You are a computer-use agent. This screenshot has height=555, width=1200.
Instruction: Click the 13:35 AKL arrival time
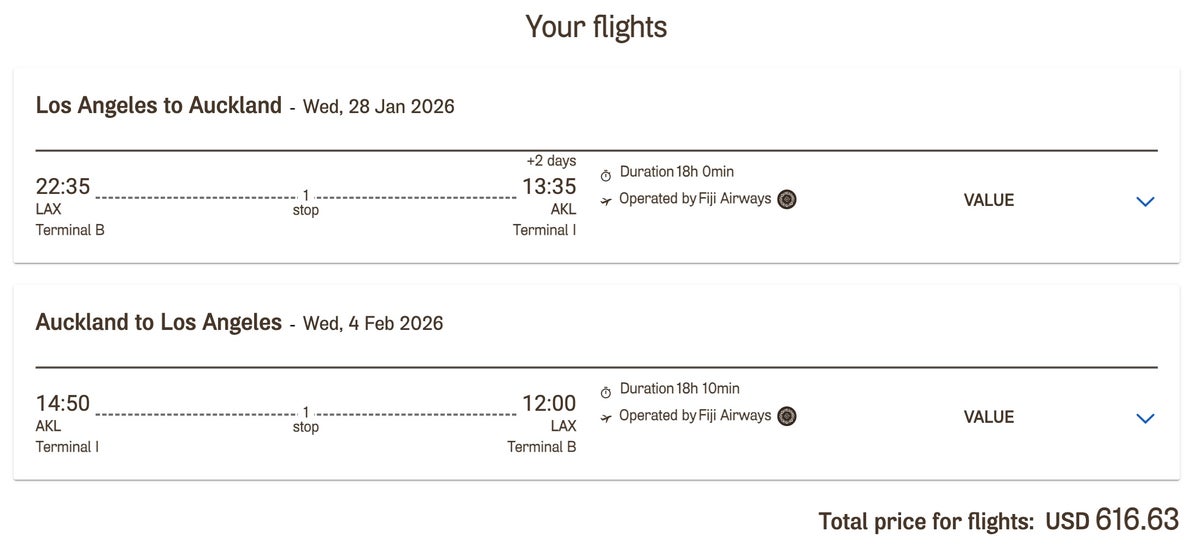[x=549, y=187]
